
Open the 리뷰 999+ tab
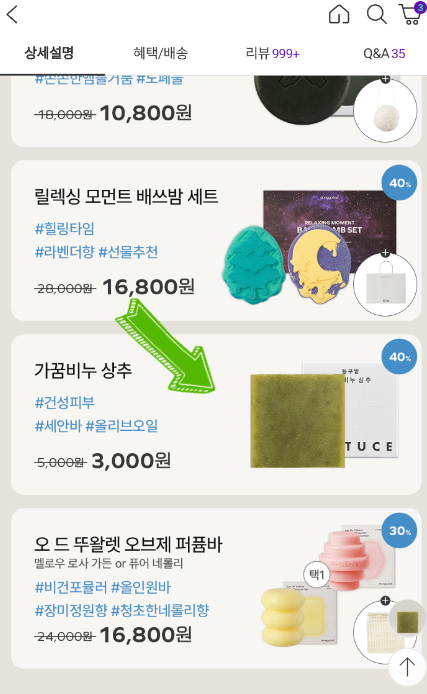(273, 53)
